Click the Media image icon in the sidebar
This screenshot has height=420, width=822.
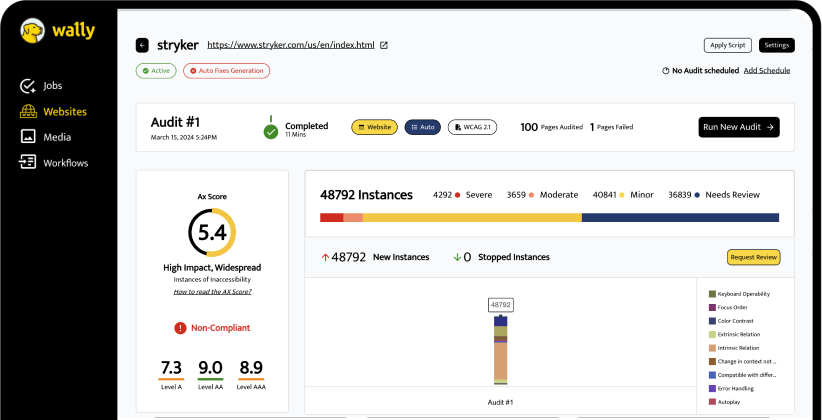click(x=28, y=137)
